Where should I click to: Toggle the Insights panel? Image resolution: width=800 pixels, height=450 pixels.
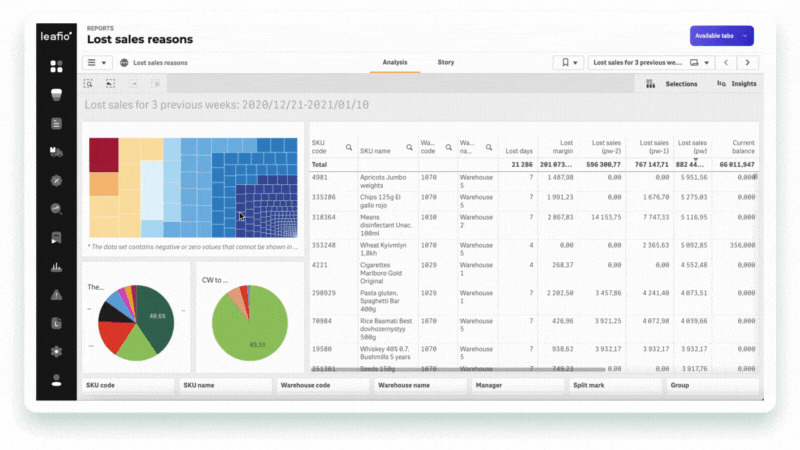pyautogui.click(x=736, y=84)
